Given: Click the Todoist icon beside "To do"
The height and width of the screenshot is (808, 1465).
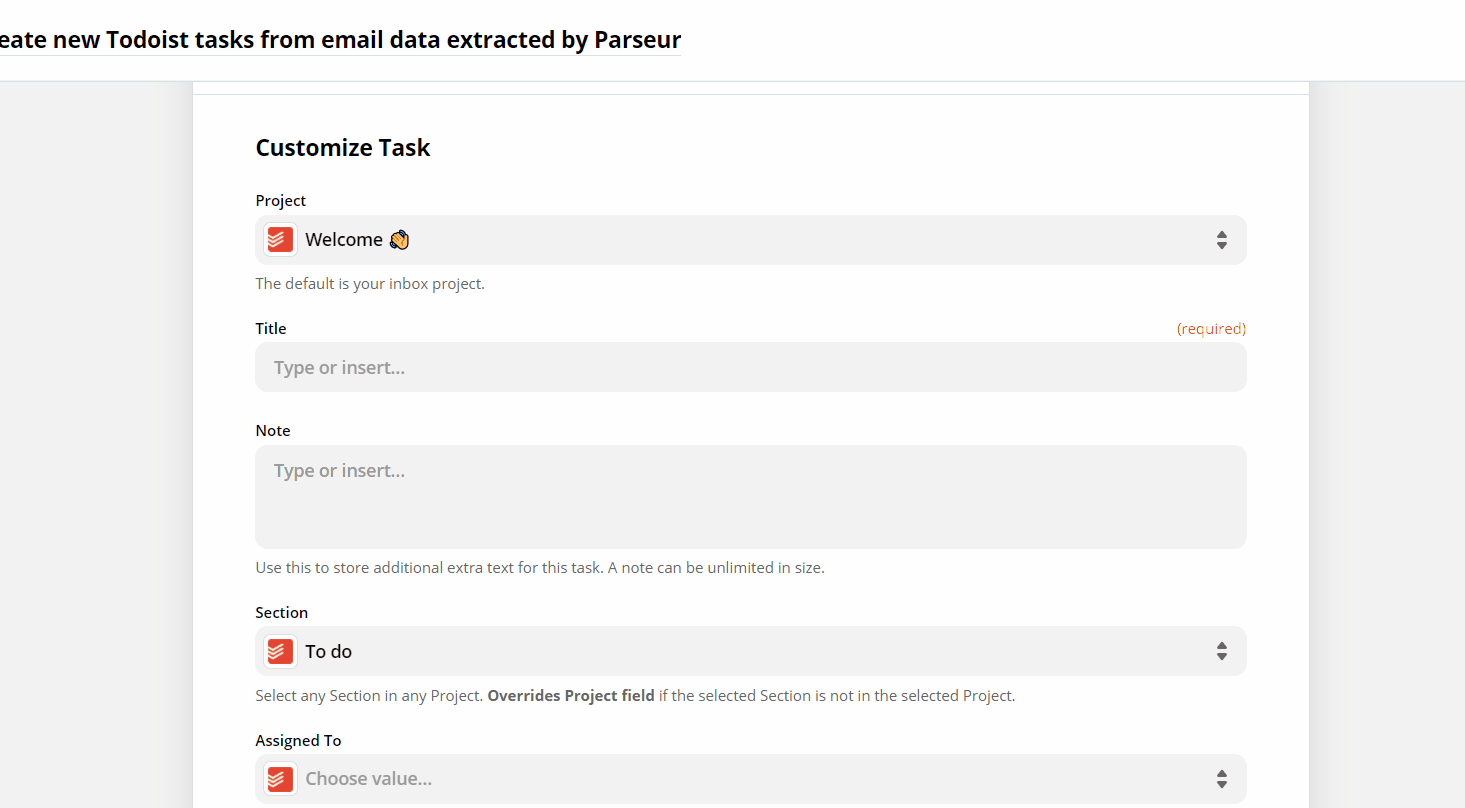Looking at the screenshot, I should coord(279,651).
